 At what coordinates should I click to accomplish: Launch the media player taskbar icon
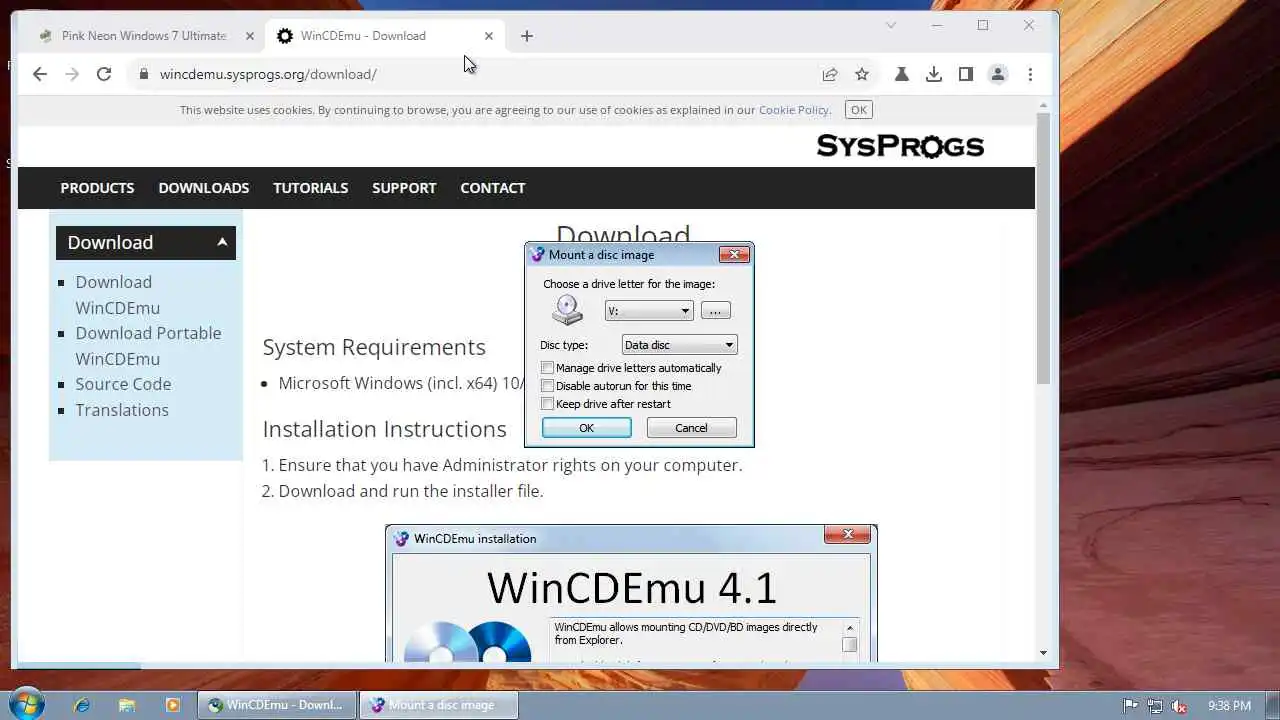coord(172,705)
